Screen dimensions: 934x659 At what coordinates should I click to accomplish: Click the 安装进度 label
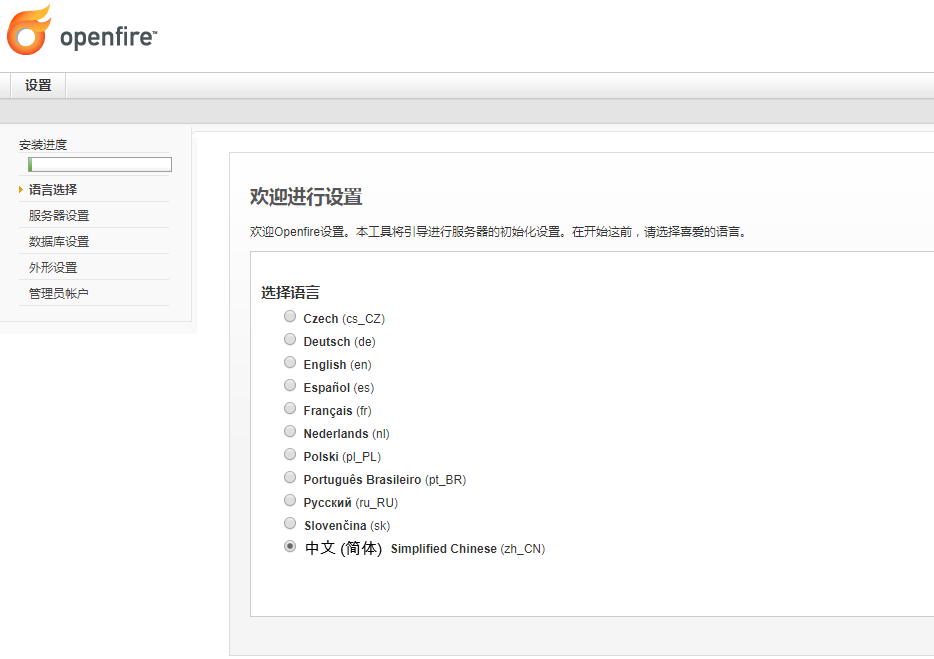click(43, 145)
